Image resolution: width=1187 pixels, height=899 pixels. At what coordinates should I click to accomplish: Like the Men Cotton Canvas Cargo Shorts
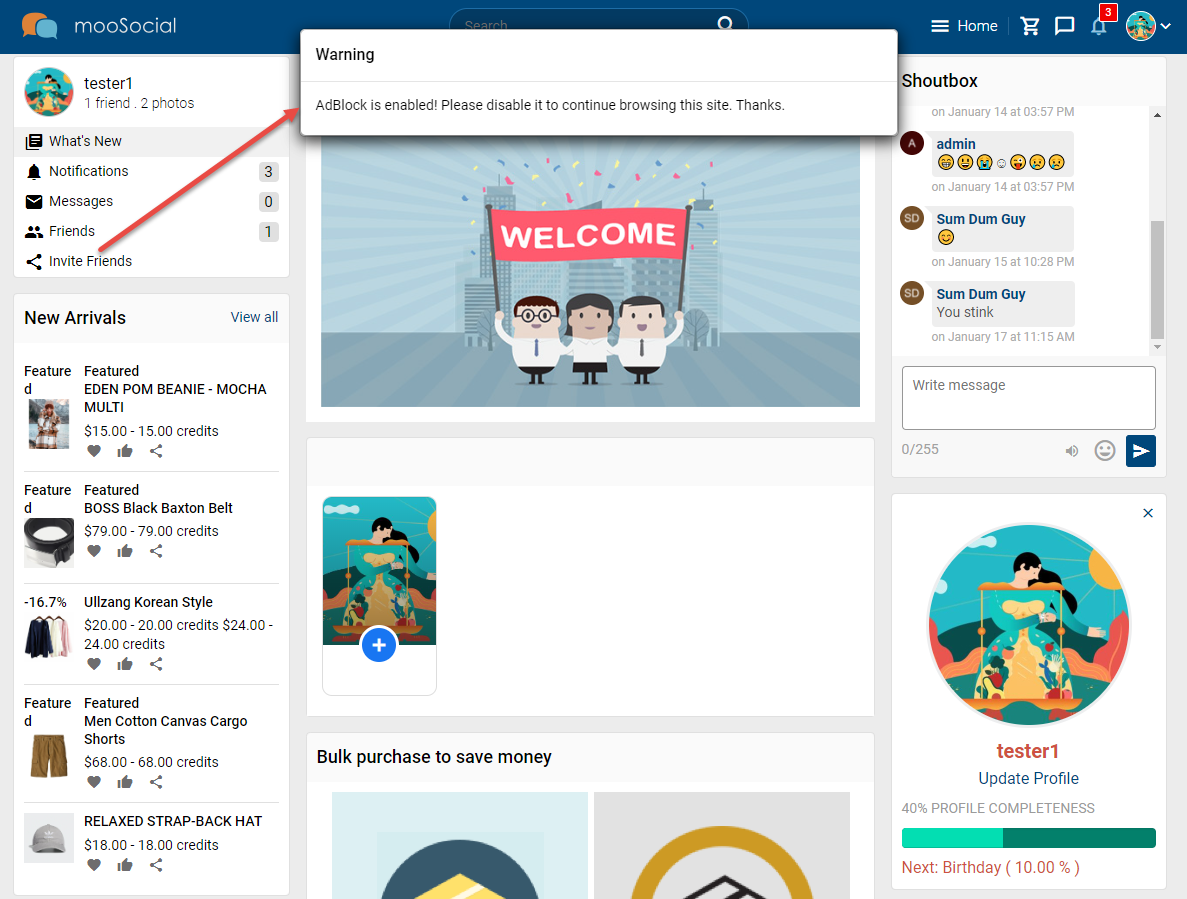point(125,782)
